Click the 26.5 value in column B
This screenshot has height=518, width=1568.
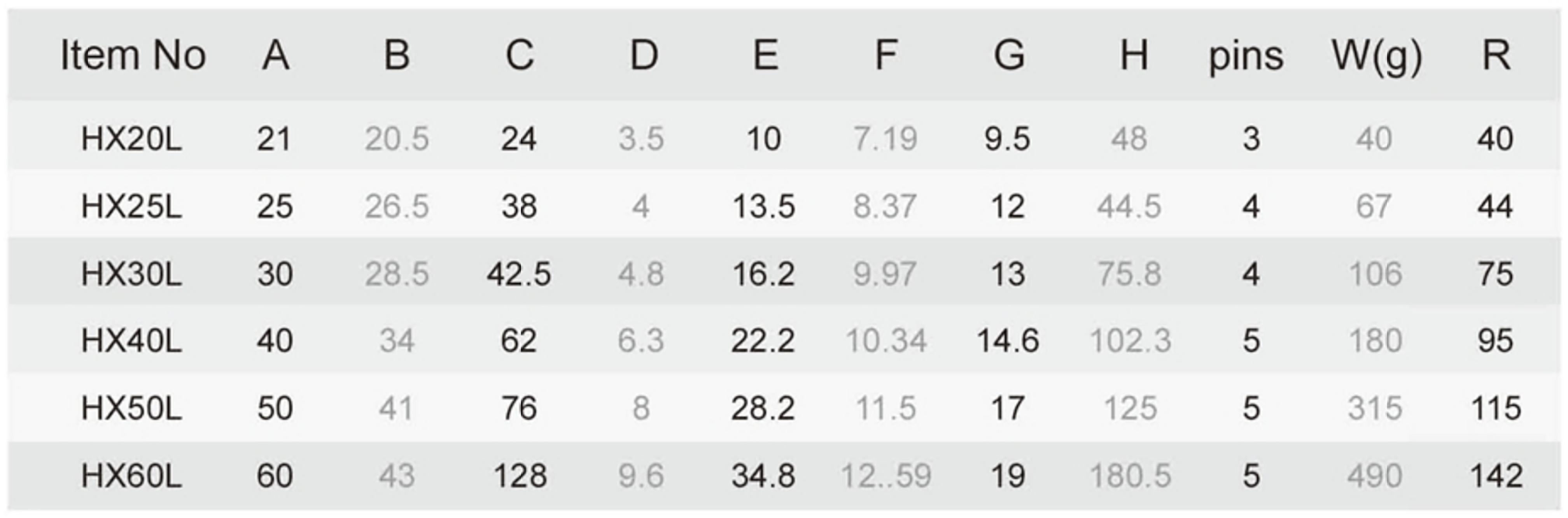pos(397,207)
